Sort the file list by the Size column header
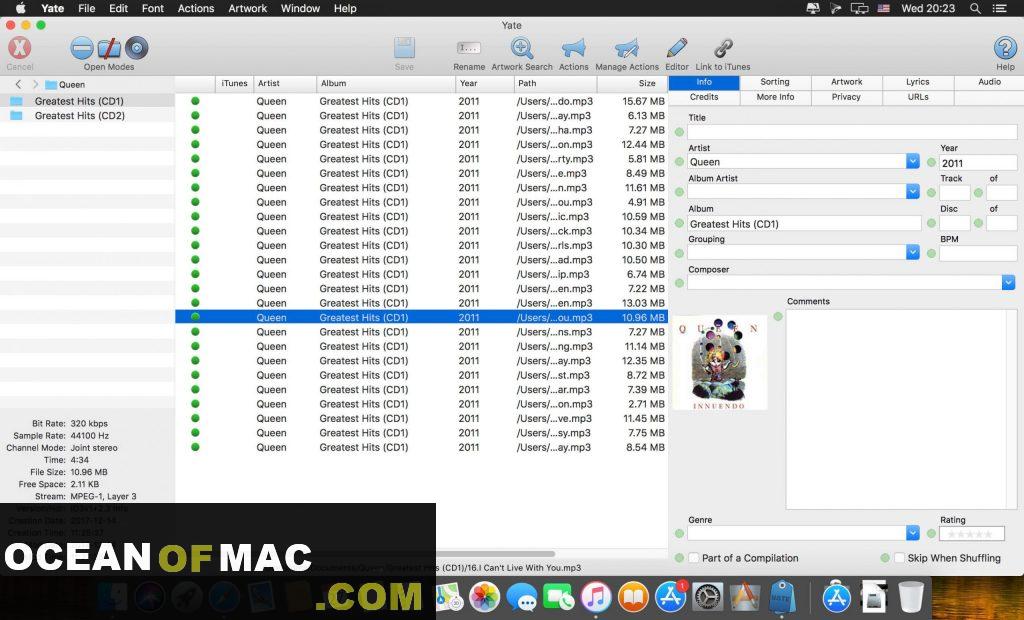The height and width of the screenshot is (620, 1024). click(x=632, y=84)
